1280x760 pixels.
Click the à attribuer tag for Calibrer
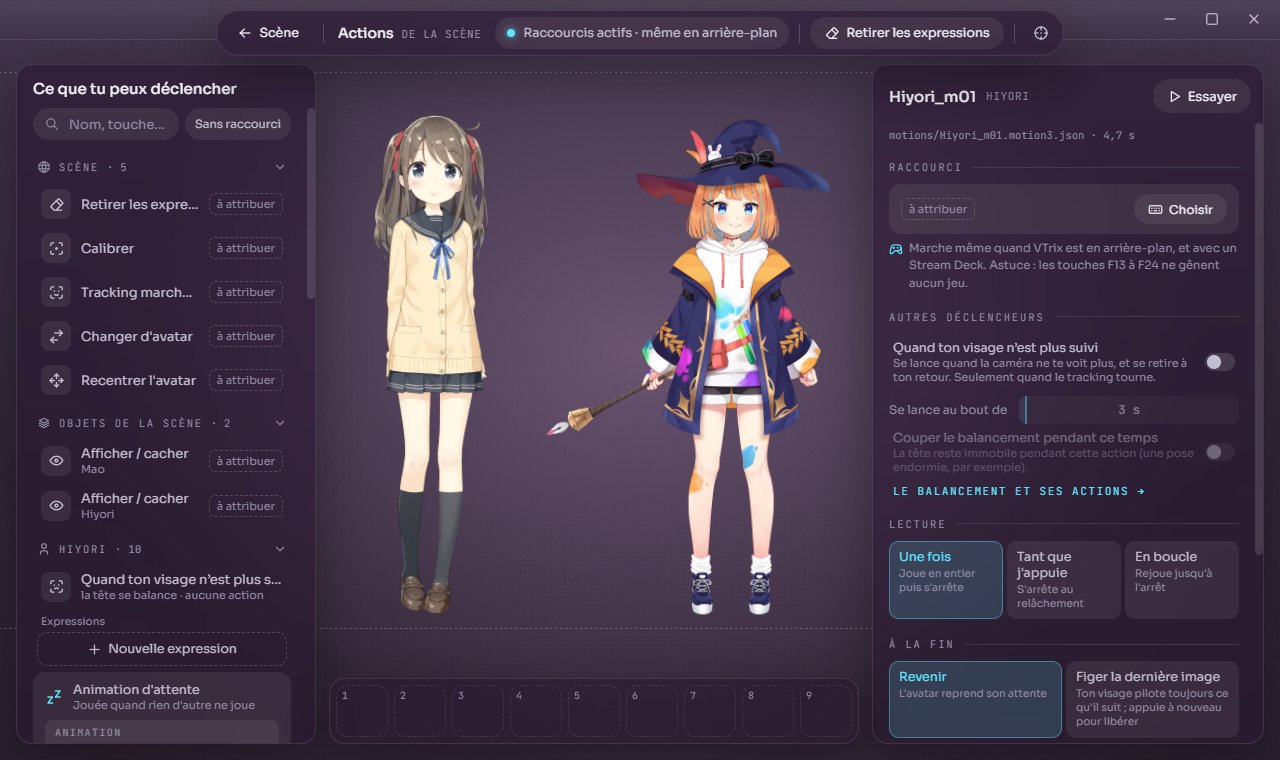246,248
